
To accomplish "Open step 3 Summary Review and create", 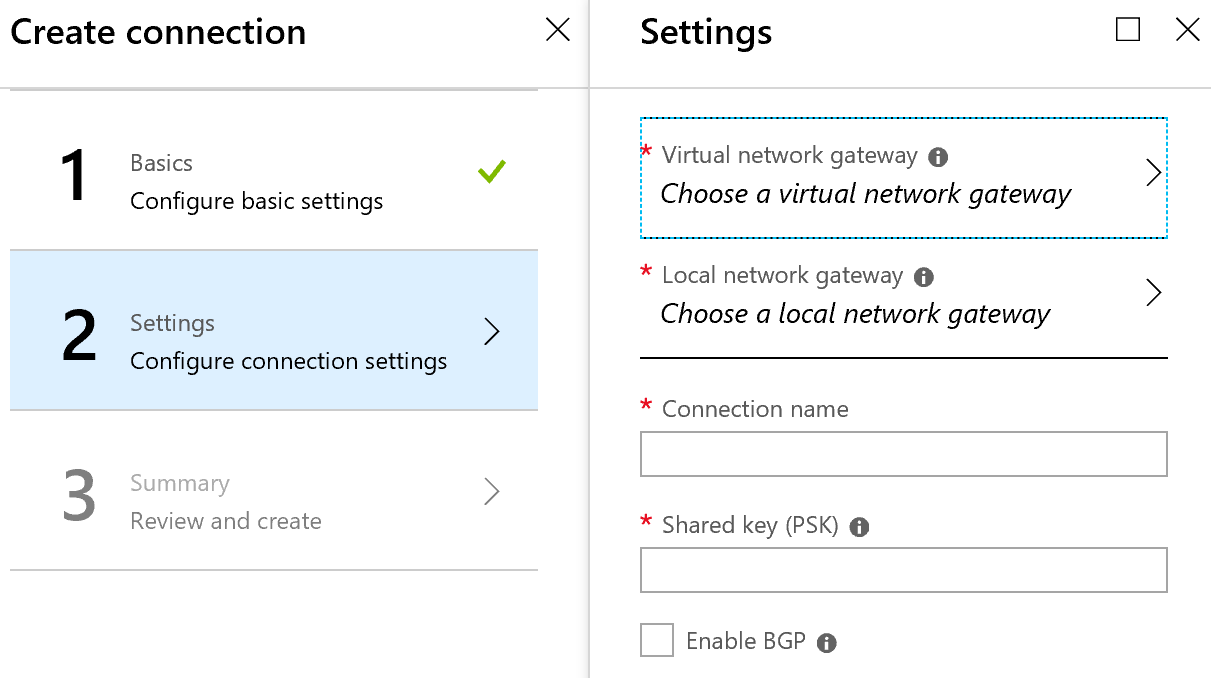I will (x=226, y=502).
